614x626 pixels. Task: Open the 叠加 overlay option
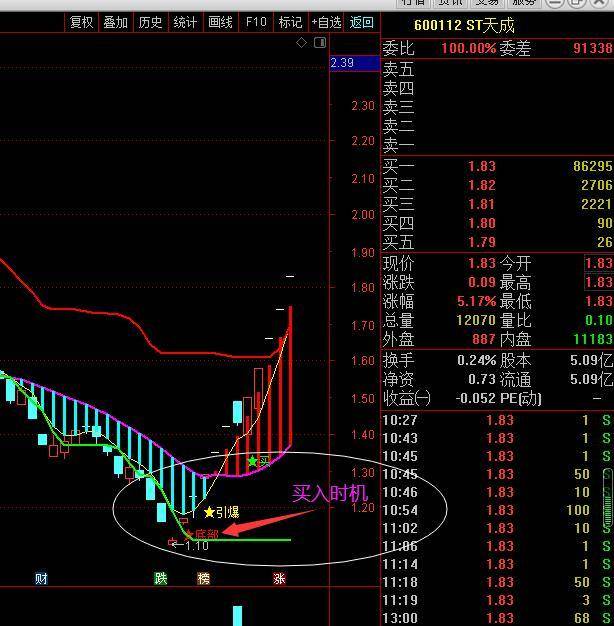click(x=115, y=22)
